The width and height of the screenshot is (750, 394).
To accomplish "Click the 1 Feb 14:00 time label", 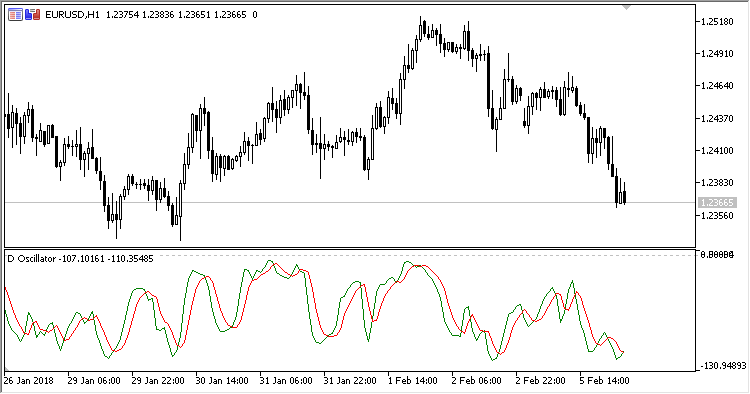I will coord(412,381).
